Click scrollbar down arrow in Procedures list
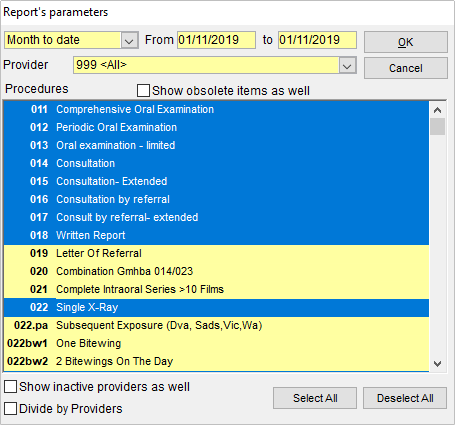455x425 pixels. click(437, 364)
